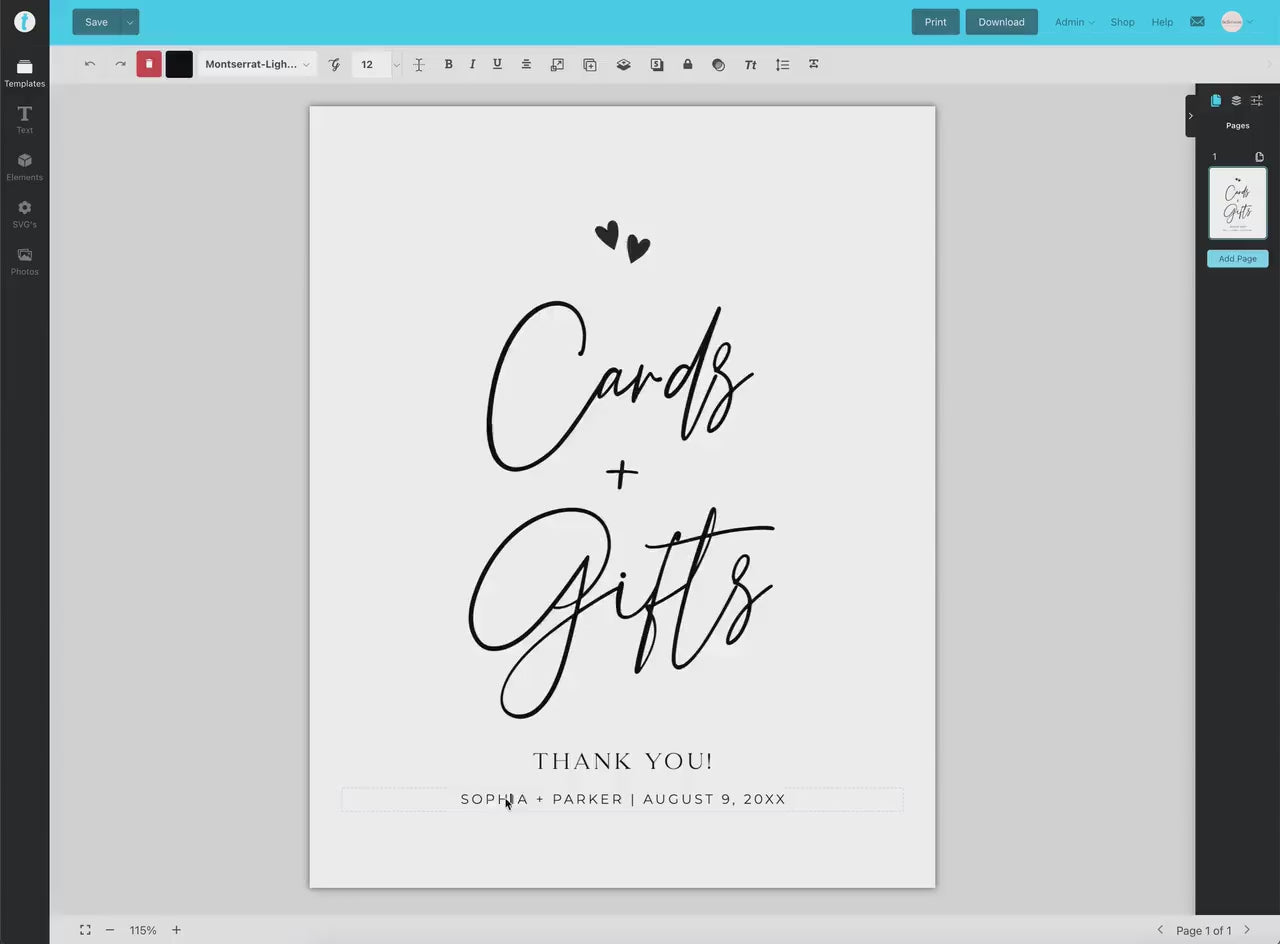Toggle Italic formatting
The width and height of the screenshot is (1280, 944).
pyautogui.click(x=472, y=64)
